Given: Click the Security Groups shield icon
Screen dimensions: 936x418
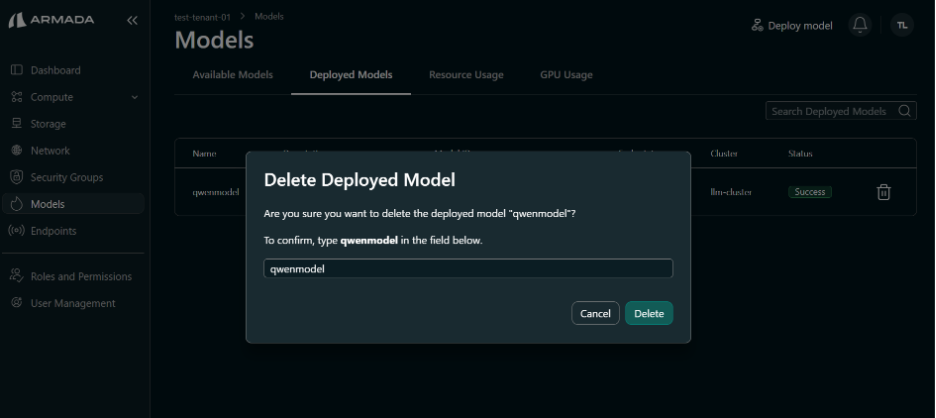Looking at the screenshot, I should 17,177.
